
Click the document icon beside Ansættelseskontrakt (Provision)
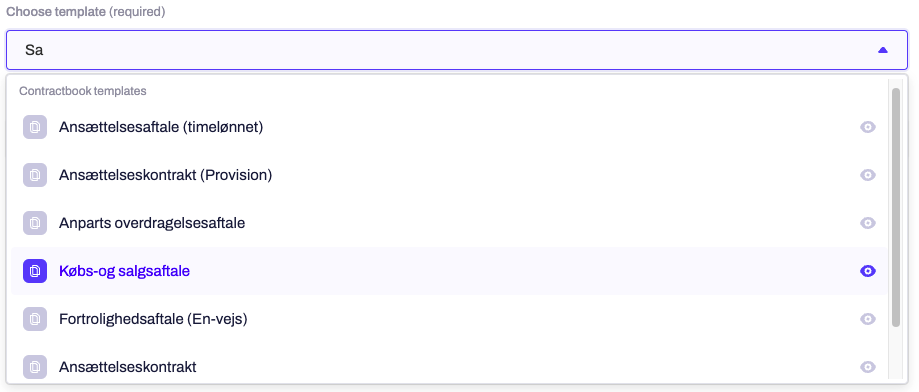tap(35, 175)
